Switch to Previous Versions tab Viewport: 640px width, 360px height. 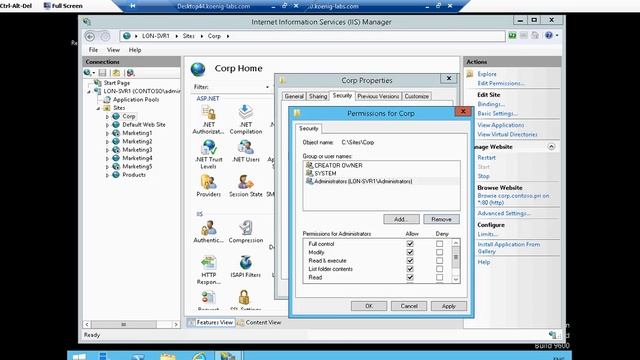click(x=378, y=96)
